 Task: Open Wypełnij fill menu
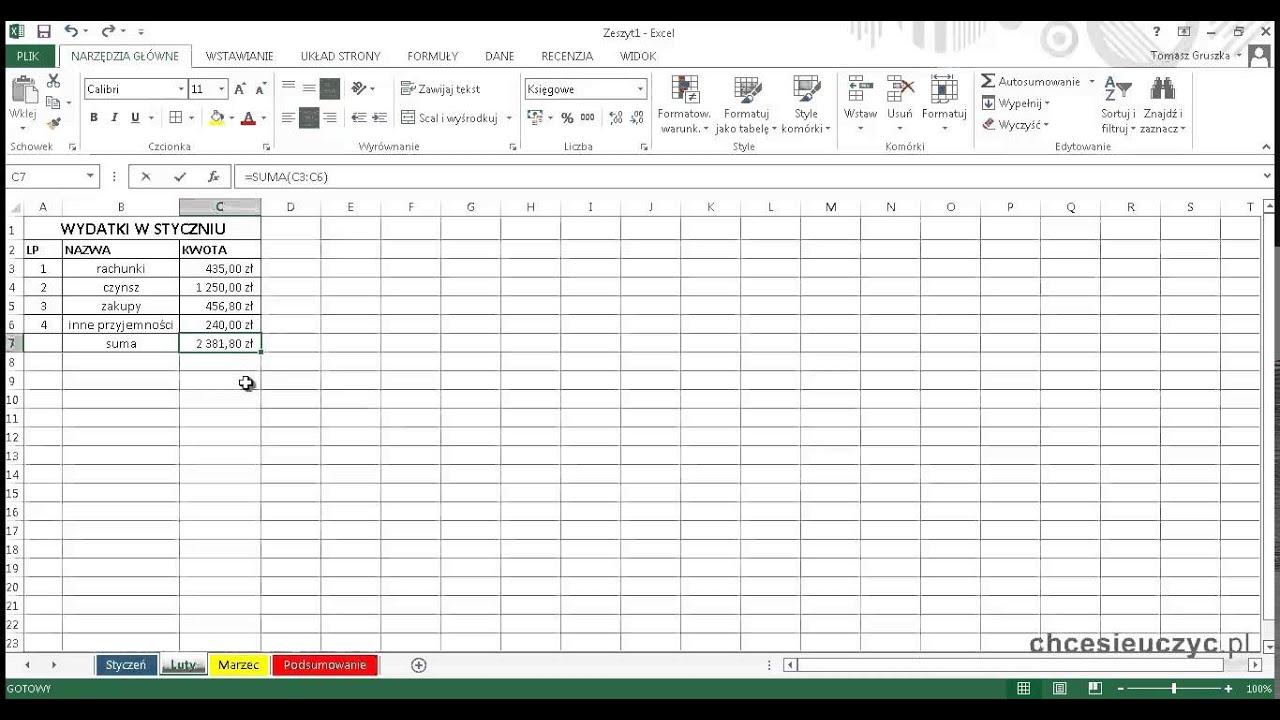tap(1016, 103)
